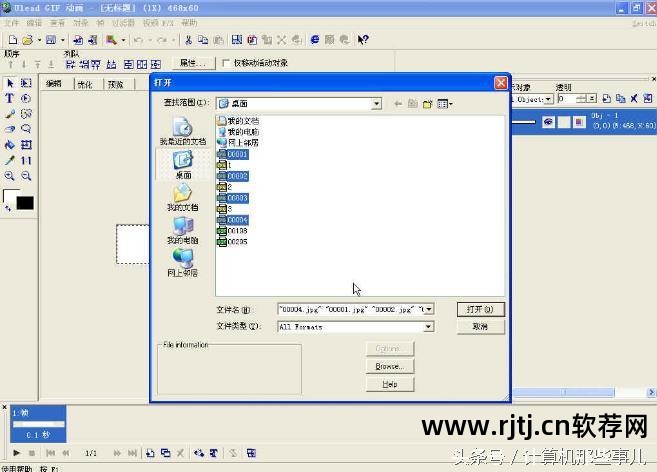Select the frame 1 thumbnail
The height and width of the screenshot is (472, 657).
38,424
